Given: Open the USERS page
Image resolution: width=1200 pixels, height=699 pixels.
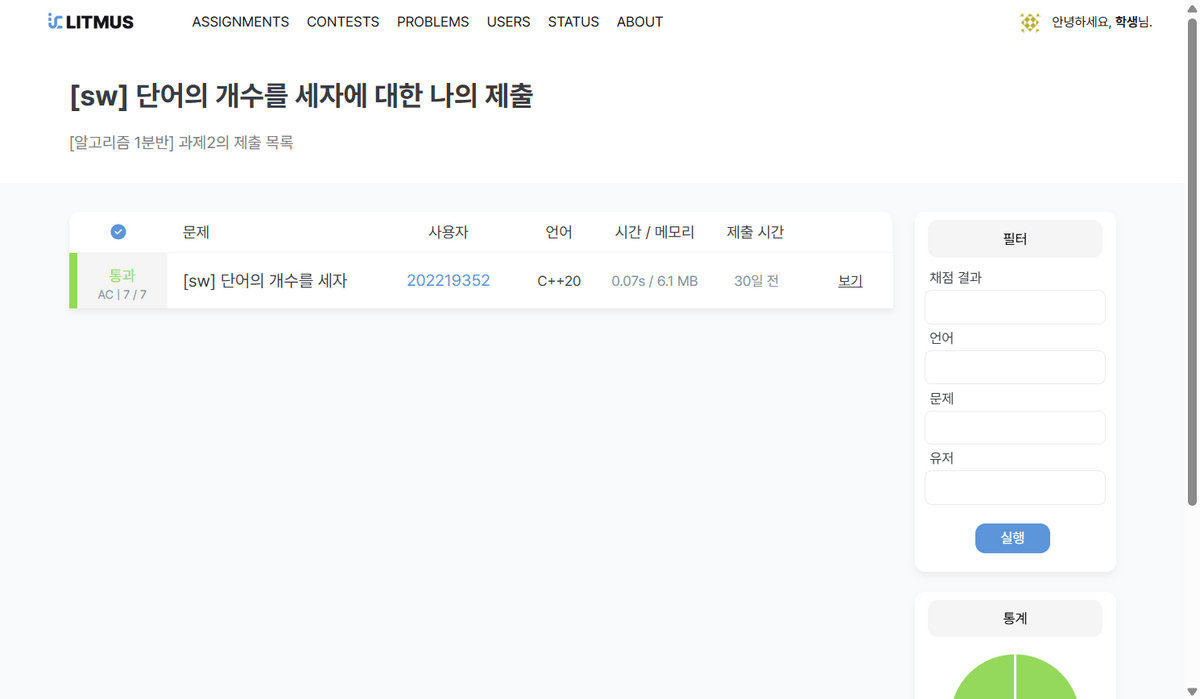Looking at the screenshot, I should (x=508, y=22).
